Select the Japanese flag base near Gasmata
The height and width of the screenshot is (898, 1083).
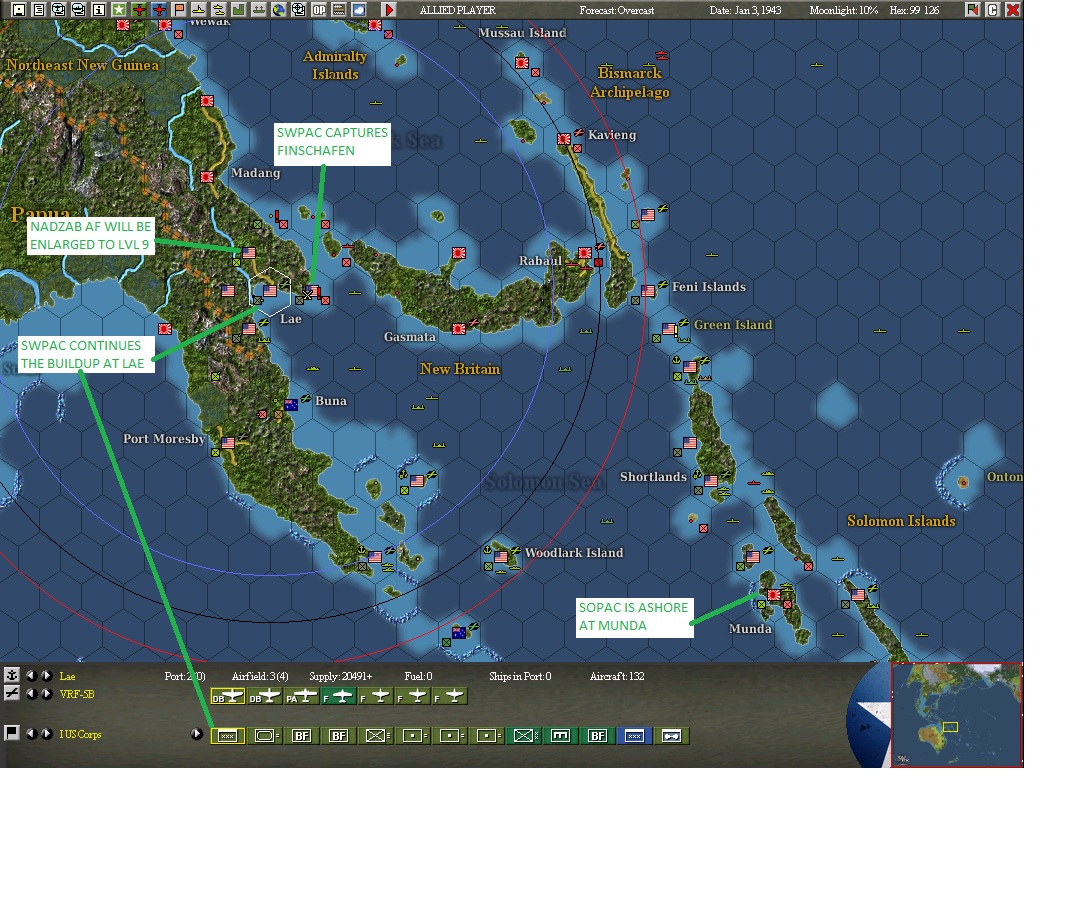(x=459, y=329)
